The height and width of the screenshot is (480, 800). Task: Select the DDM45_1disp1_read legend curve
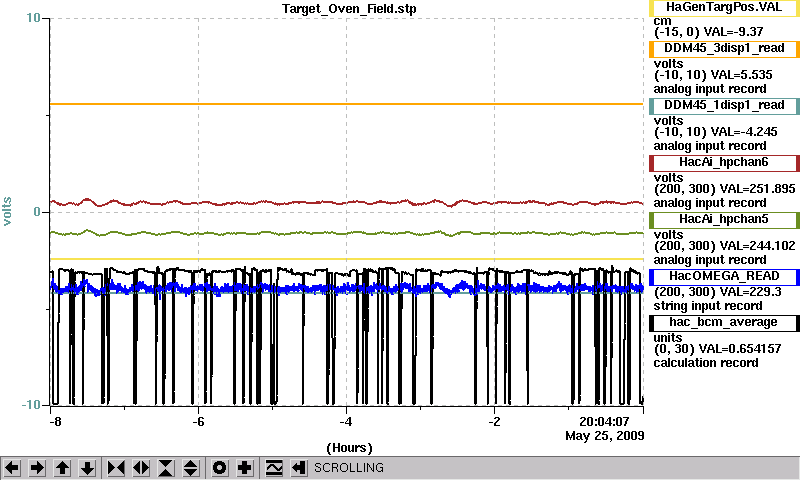(x=724, y=106)
